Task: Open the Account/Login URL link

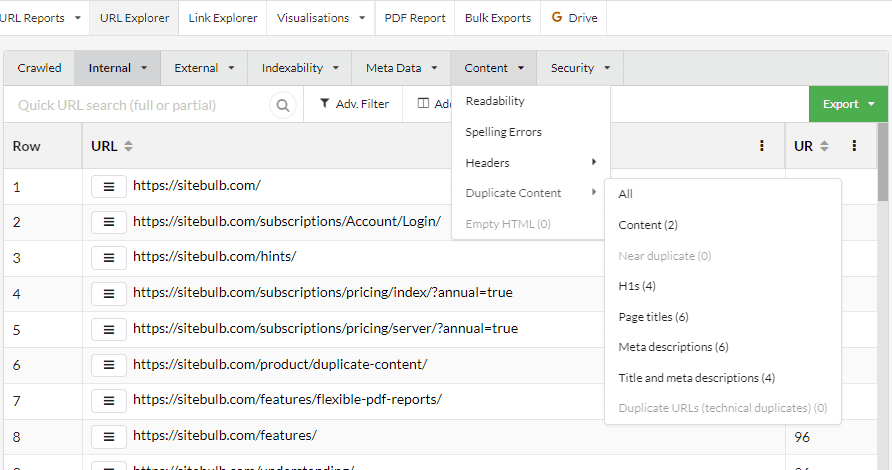Action: 287,221
